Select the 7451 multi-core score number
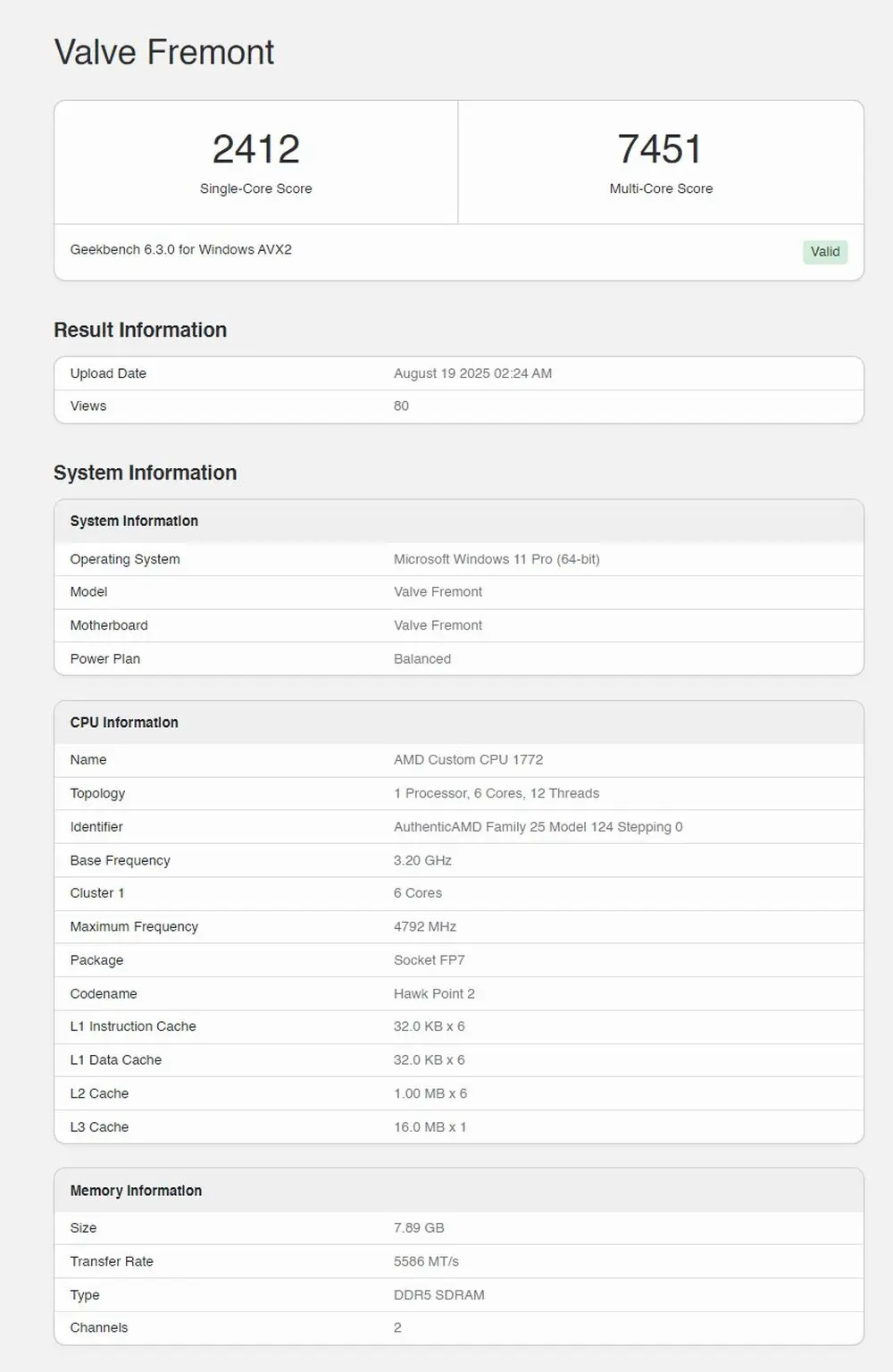Screen dimensions: 893x1372 tap(661, 149)
